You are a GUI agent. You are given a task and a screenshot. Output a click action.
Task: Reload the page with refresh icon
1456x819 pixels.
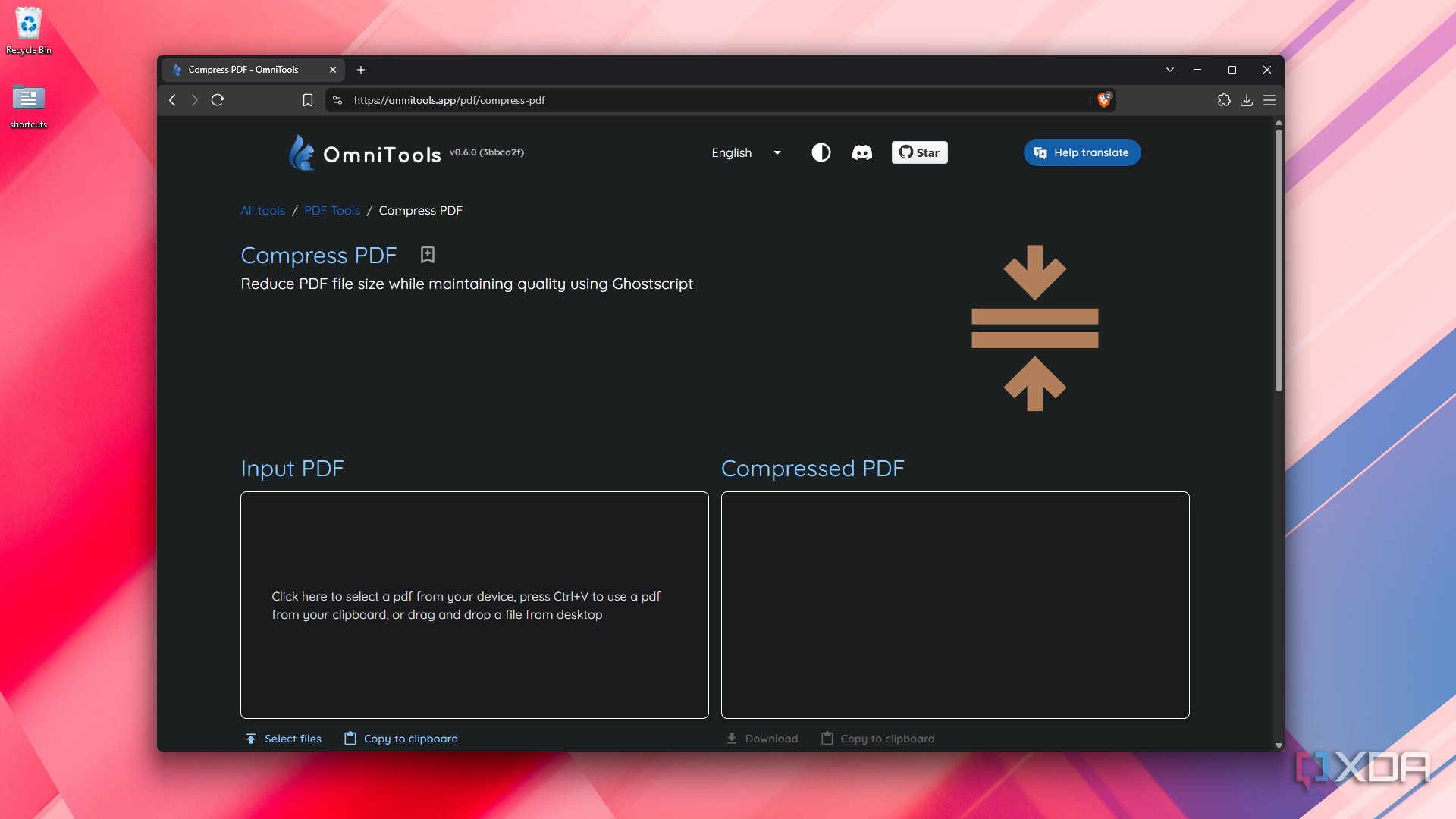(218, 100)
